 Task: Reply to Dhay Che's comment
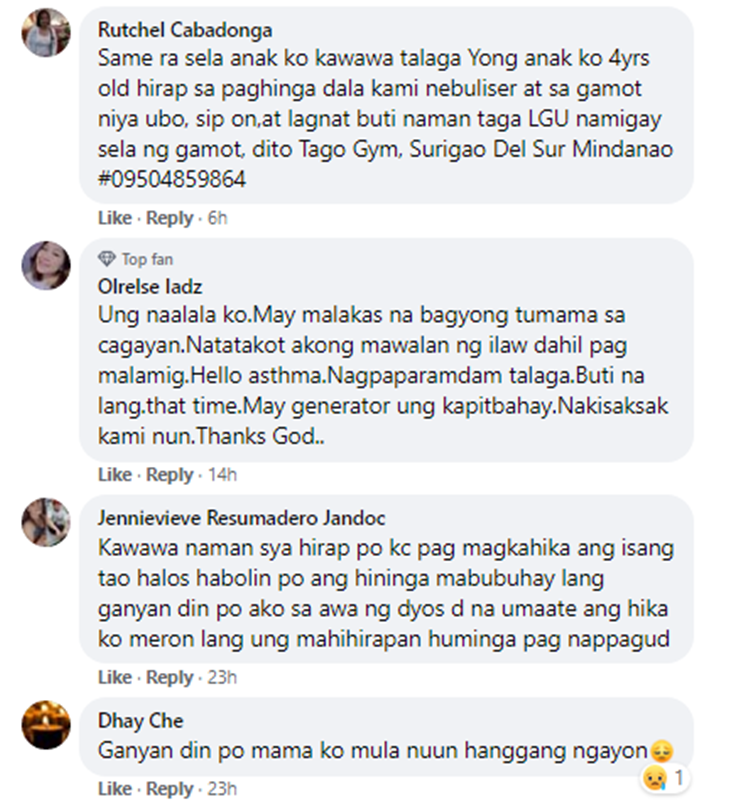170,789
